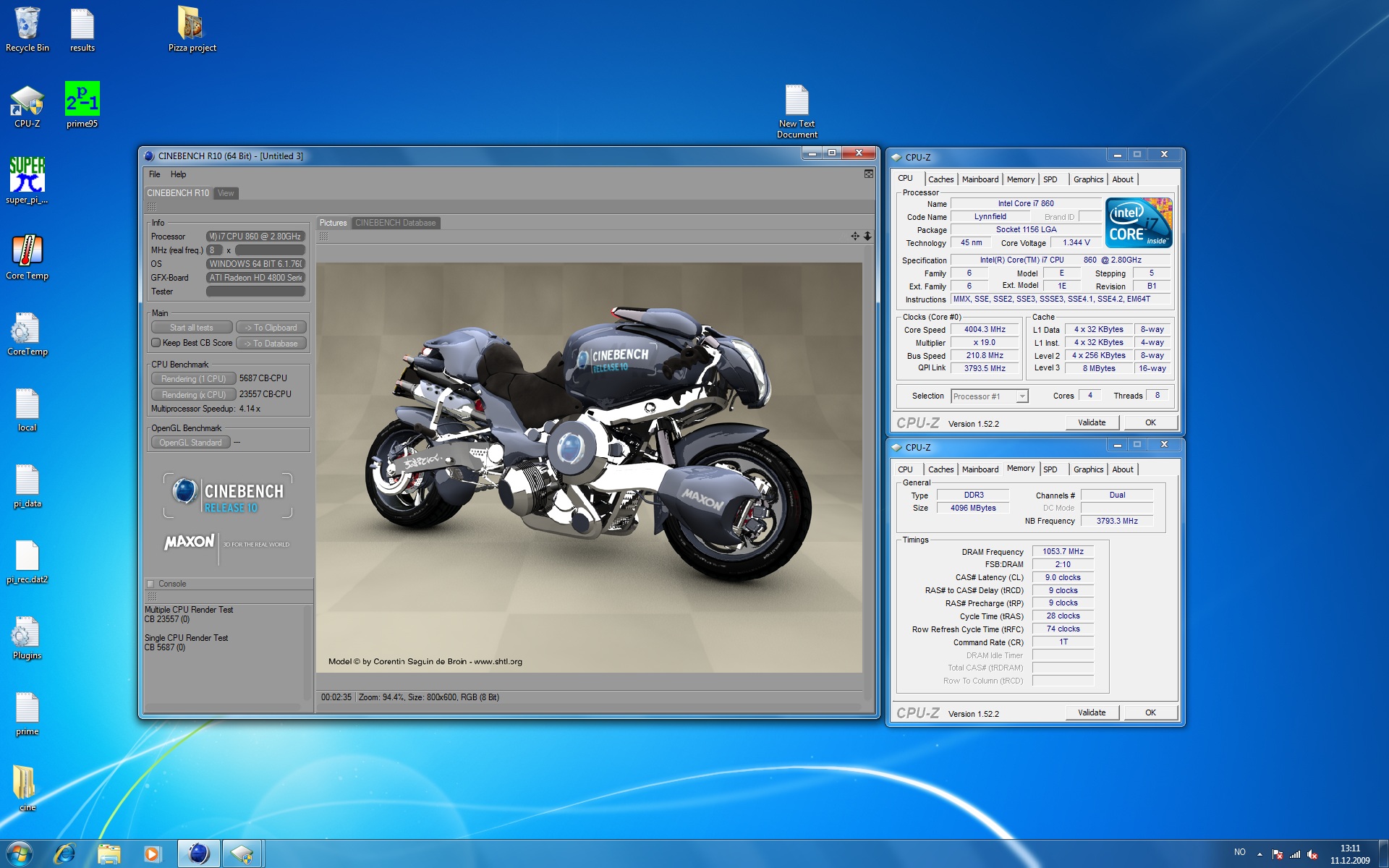The height and width of the screenshot is (868, 1389).
Task: Select the super_pi desktop icon
Action: [x=27, y=181]
